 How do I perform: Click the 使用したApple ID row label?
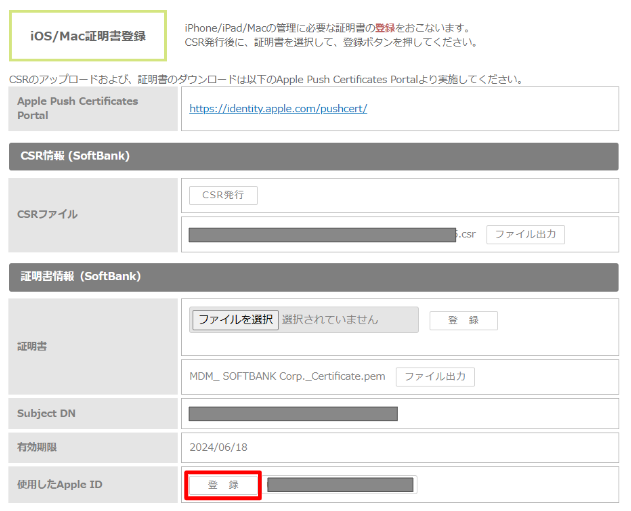pyautogui.click(x=60, y=485)
